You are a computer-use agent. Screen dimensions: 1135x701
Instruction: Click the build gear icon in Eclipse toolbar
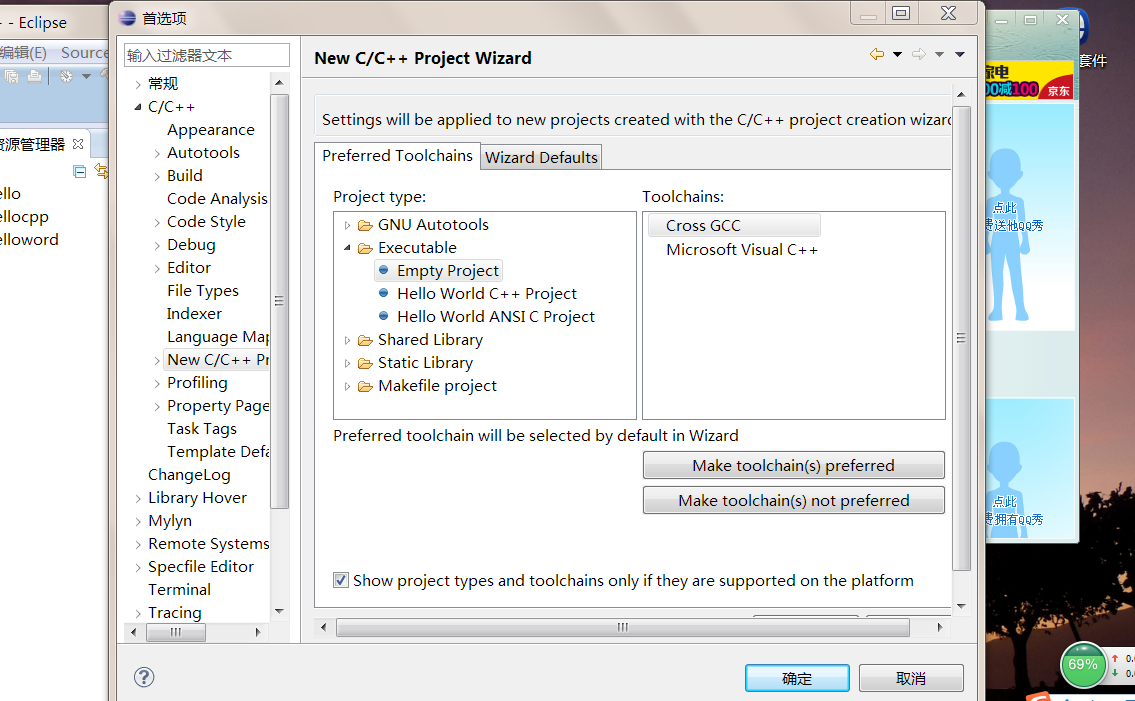click(x=66, y=76)
